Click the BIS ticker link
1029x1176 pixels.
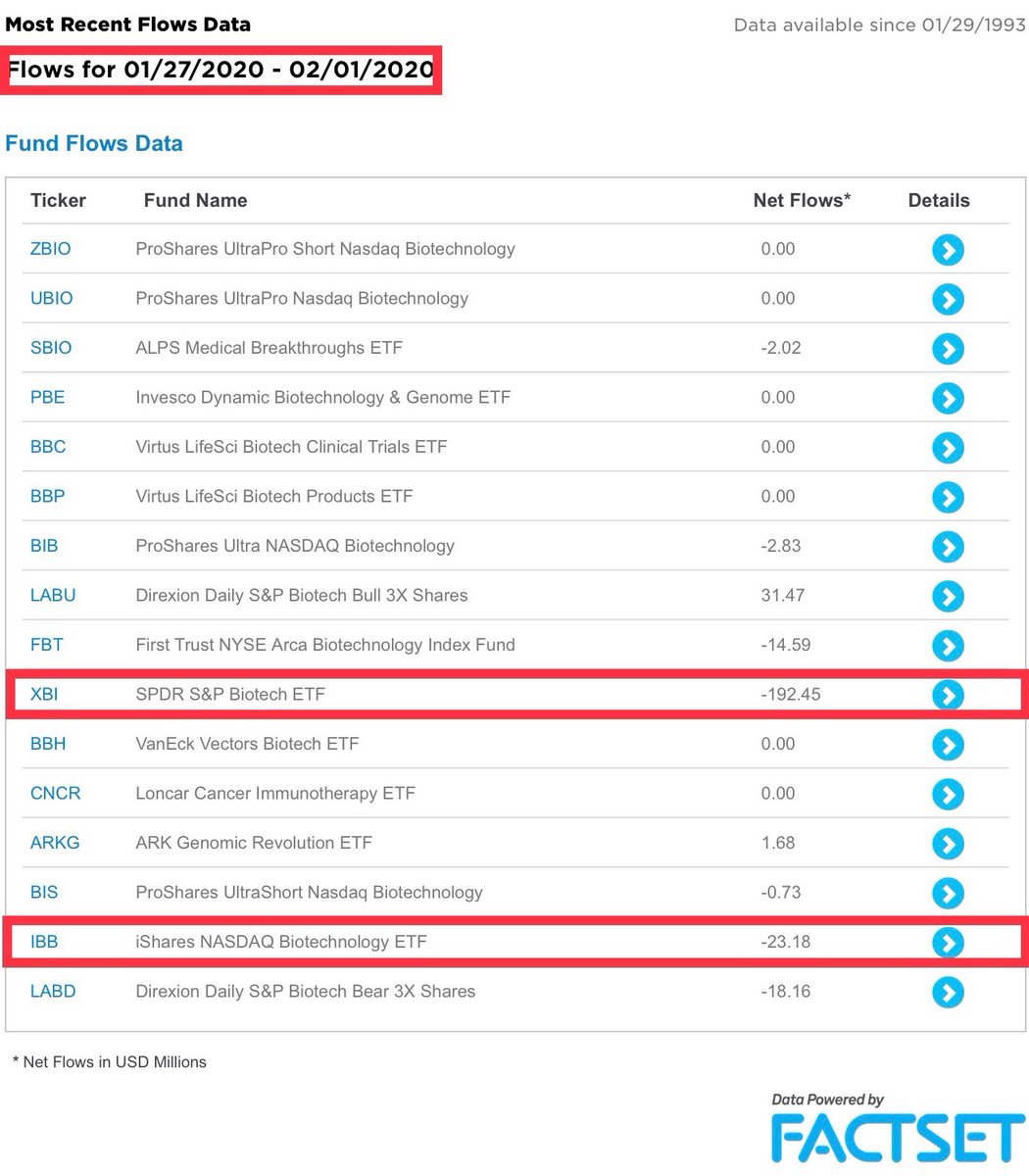pos(44,892)
